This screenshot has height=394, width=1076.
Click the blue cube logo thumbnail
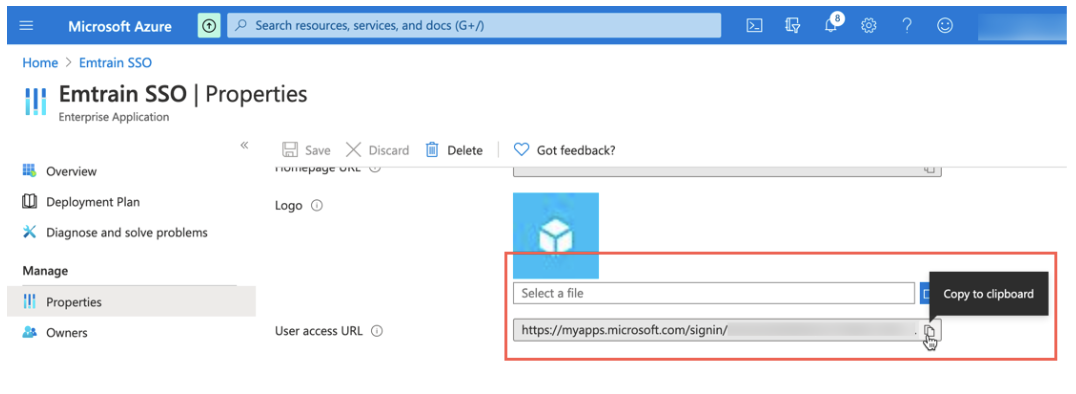point(556,235)
